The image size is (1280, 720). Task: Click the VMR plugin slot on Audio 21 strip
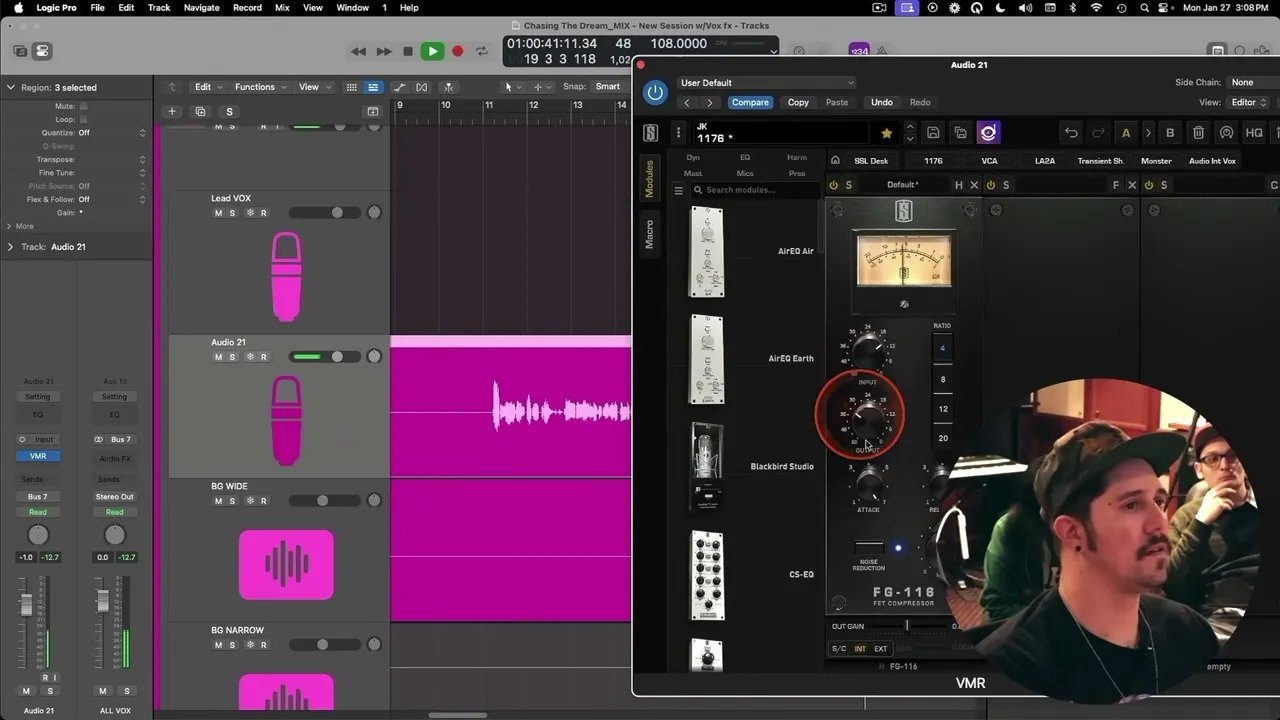point(38,456)
